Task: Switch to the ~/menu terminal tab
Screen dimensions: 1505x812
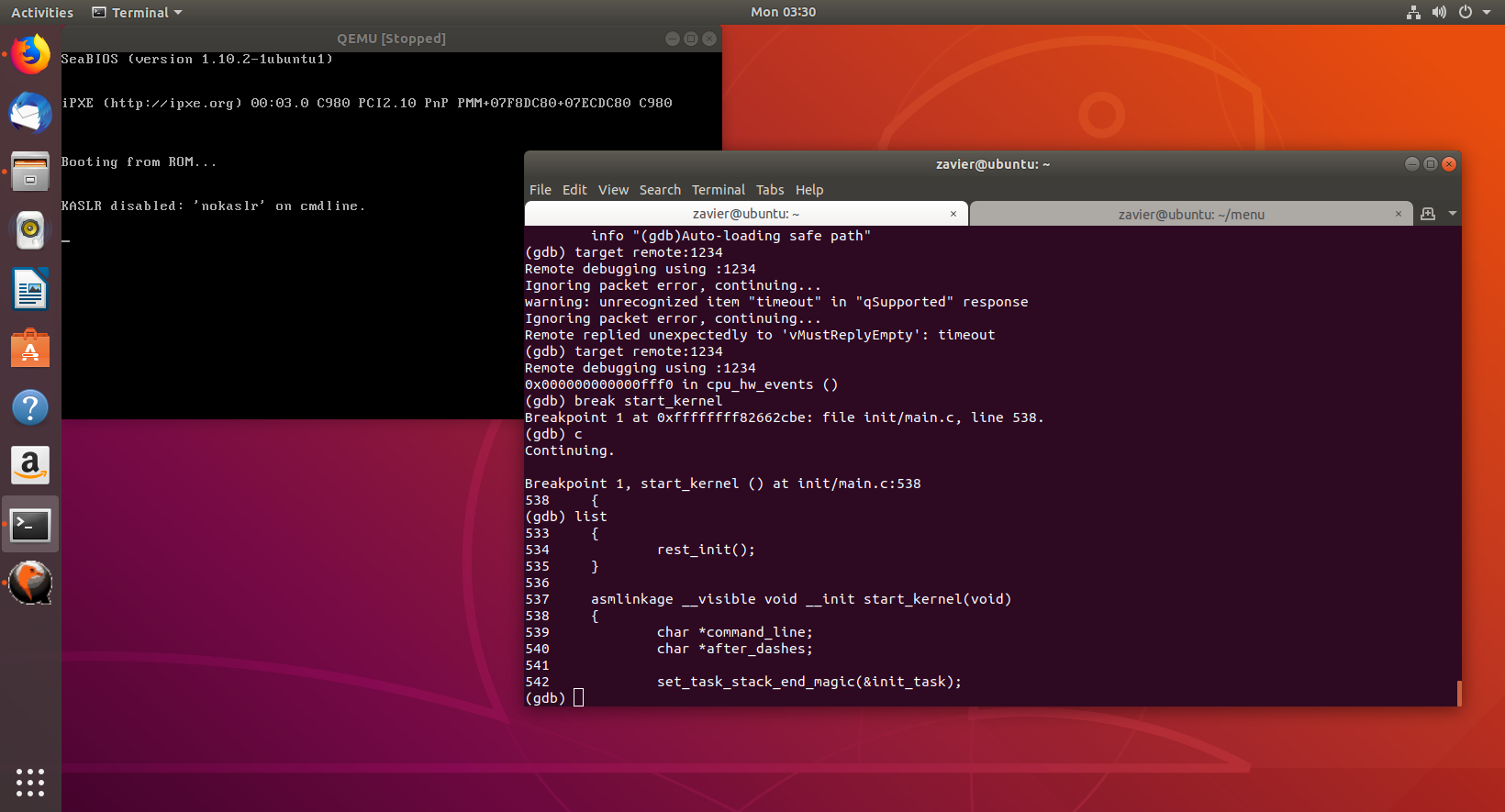Action: (x=1190, y=215)
